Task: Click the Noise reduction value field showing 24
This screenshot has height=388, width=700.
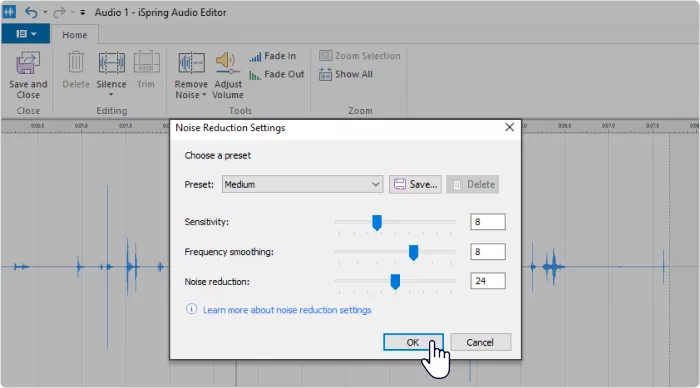Action: pyautogui.click(x=488, y=281)
